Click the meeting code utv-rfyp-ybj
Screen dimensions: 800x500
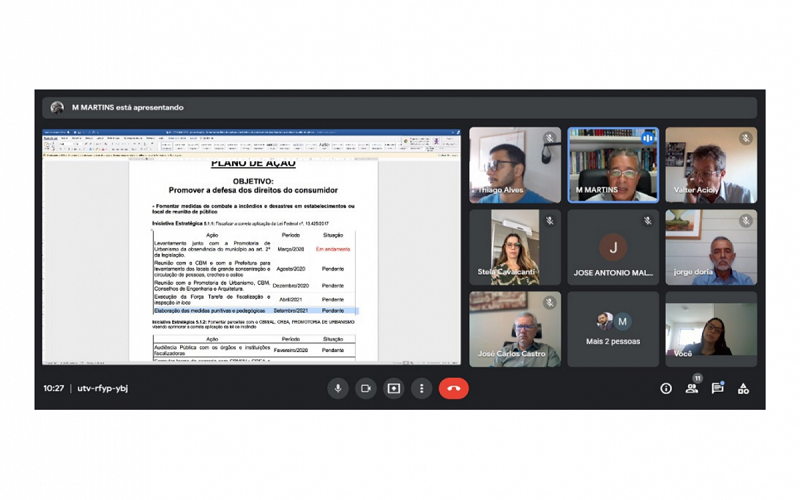coord(103,388)
